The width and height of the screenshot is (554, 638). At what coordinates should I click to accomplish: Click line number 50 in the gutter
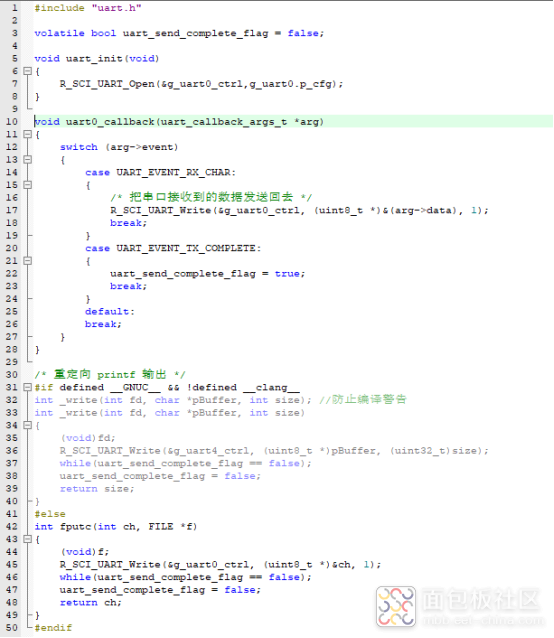click(12, 628)
